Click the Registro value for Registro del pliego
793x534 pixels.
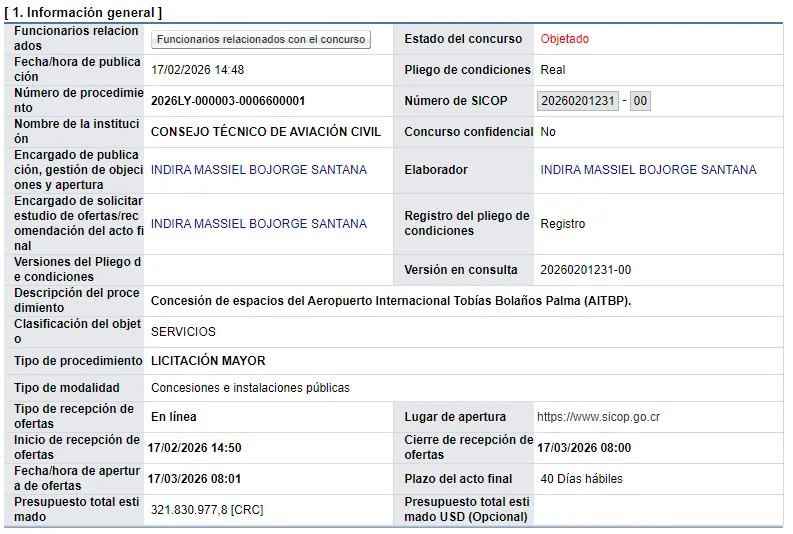pyautogui.click(x=562, y=224)
